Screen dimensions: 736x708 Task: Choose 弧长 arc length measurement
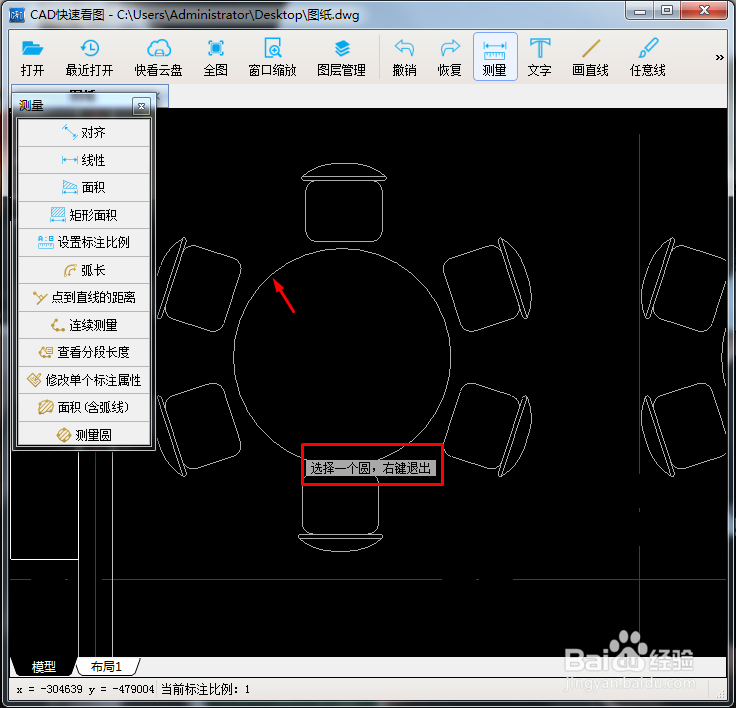click(x=84, y=270)
